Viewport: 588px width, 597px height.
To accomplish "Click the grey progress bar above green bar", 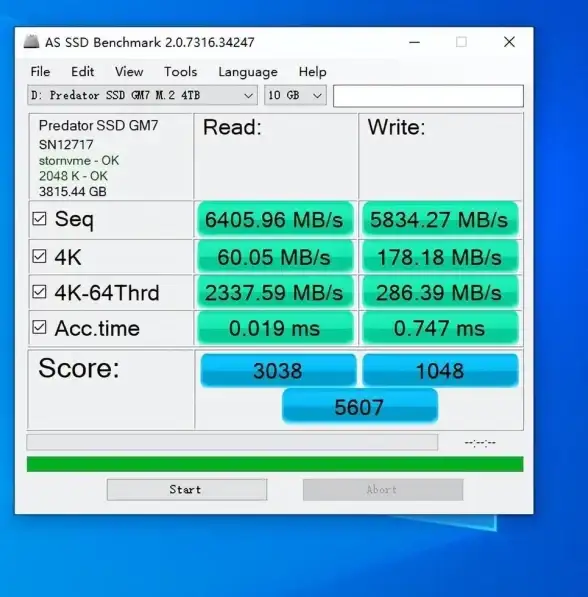I will point(232,442).
